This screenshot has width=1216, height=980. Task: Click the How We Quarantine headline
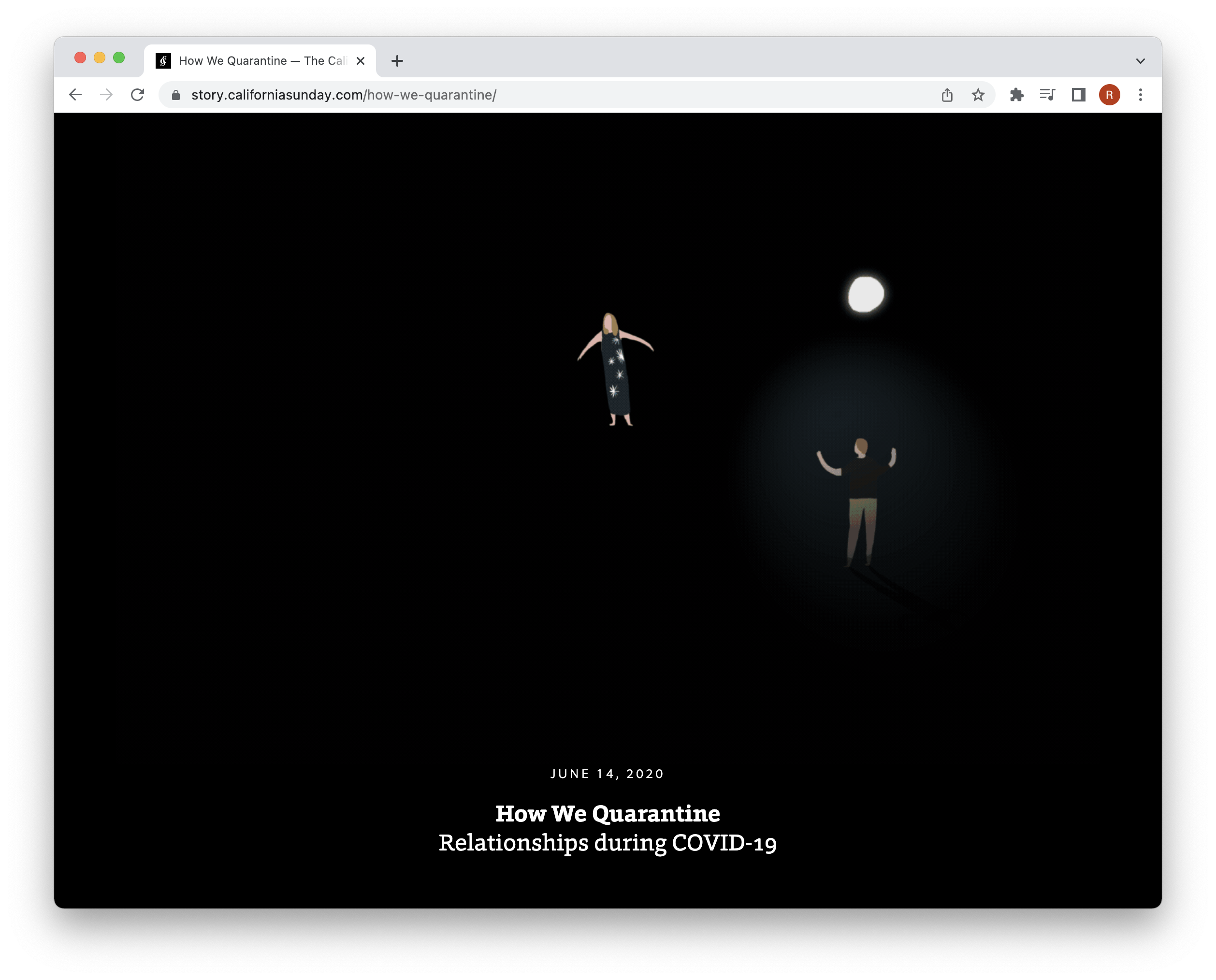coord(608,813)
